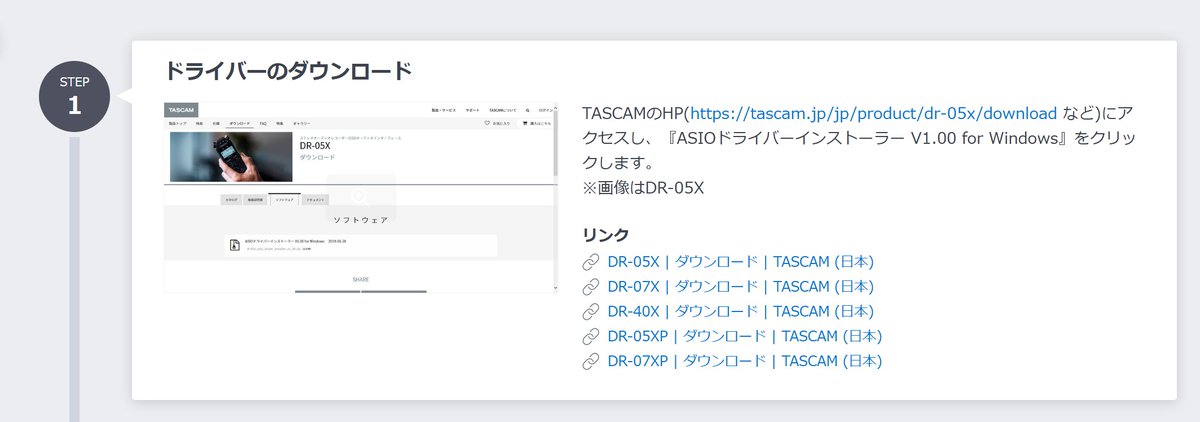The image size is (1200, 422).
Task: Open DR-07XP | ダウンロード | TASCAM (日本) link
Action: click(x=745, y=361)
